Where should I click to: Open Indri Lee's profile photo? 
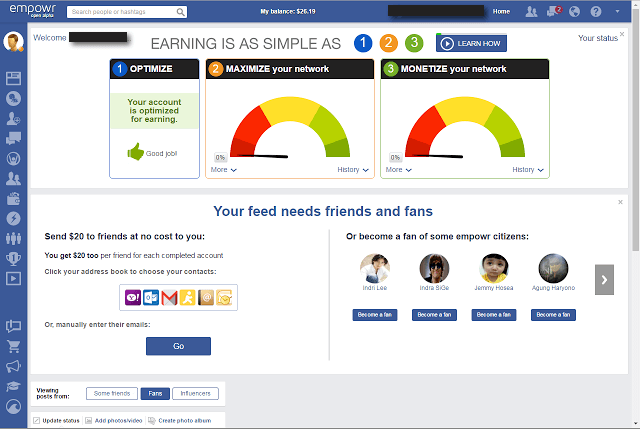(375, 268)
